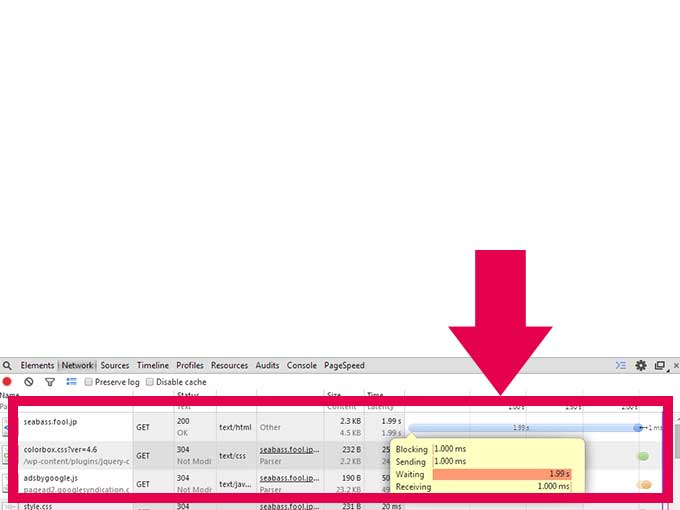
Task: Select the colorbox.css?ver=4.6 request
Action: 60,450
